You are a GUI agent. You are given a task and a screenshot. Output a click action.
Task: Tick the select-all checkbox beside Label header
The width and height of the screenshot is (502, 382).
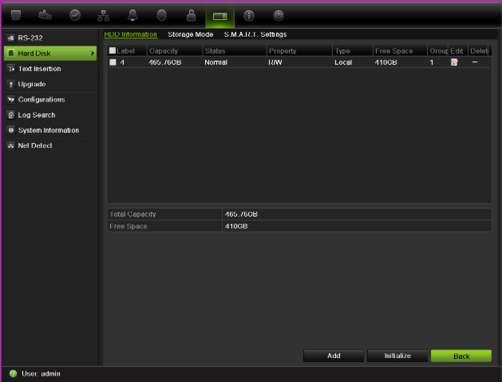(x=112, y=51)
